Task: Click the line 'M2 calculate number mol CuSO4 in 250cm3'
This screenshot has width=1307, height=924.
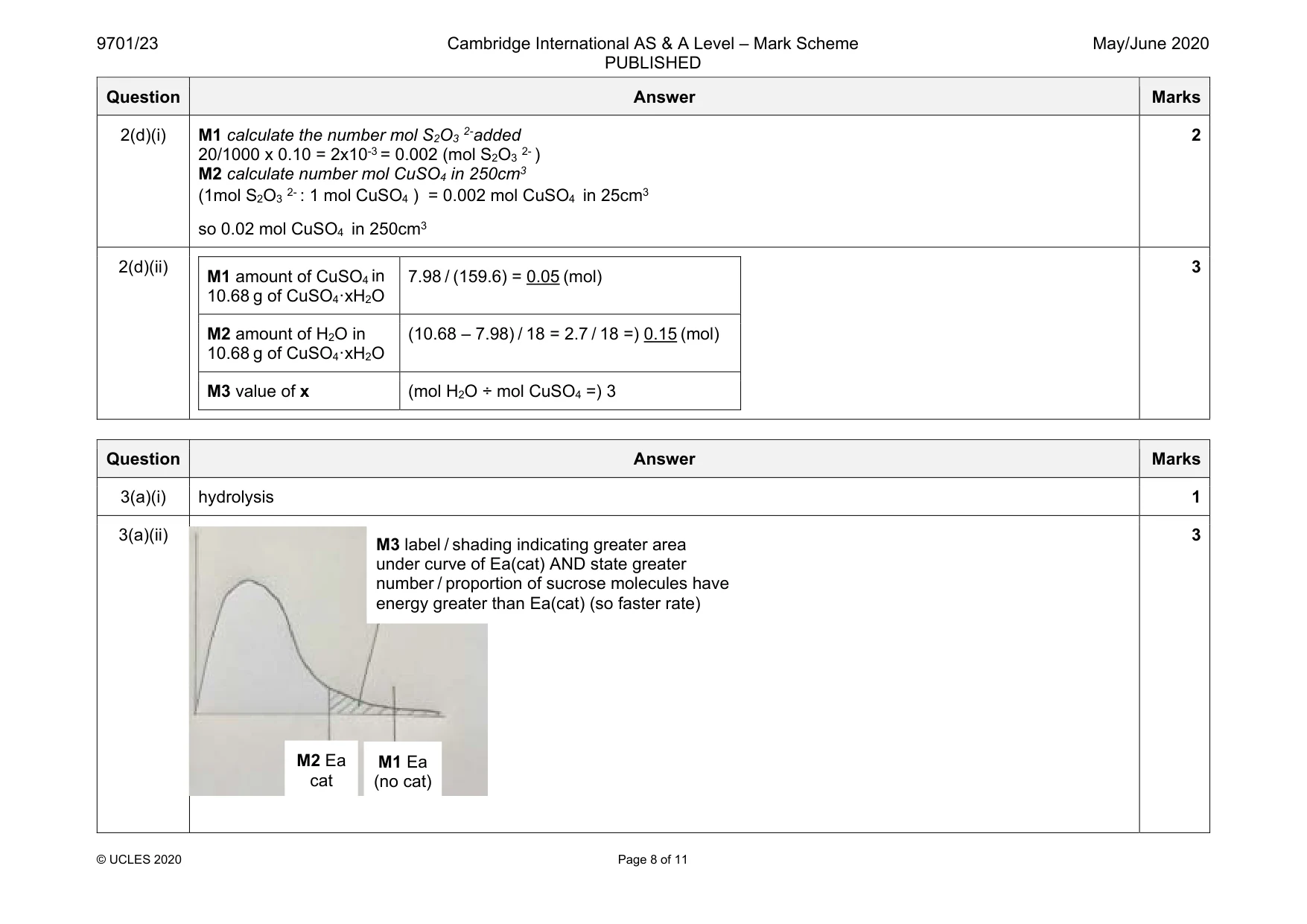Action: tap(362, 173)
